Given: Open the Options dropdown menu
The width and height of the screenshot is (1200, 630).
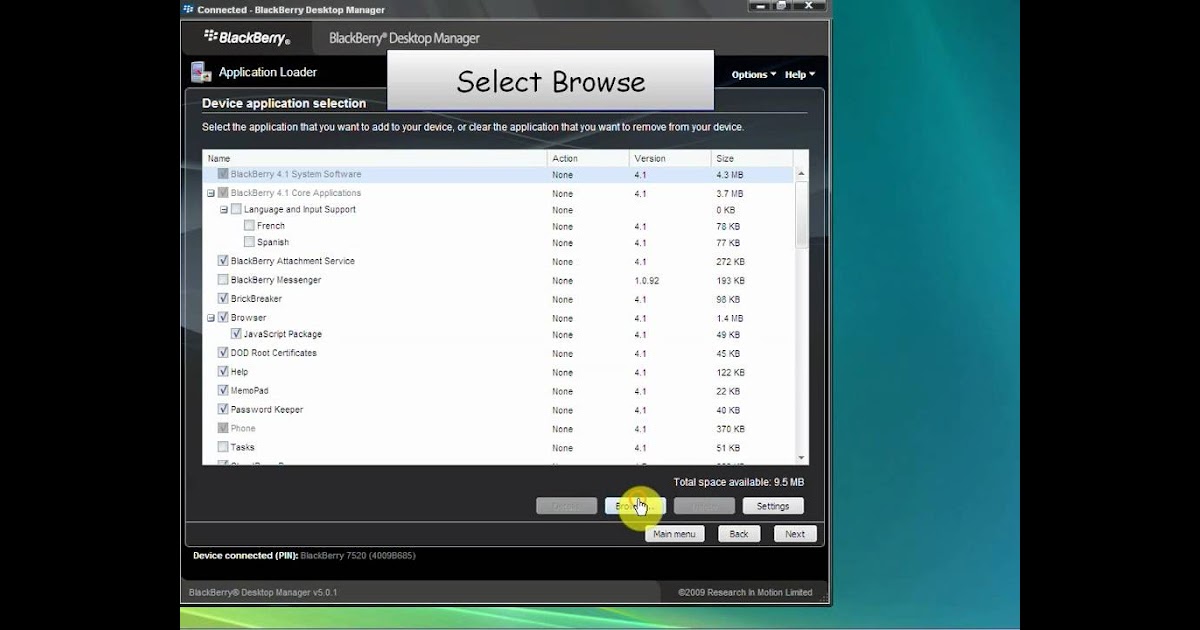Looking at the screenshot, I should [754, 75].
